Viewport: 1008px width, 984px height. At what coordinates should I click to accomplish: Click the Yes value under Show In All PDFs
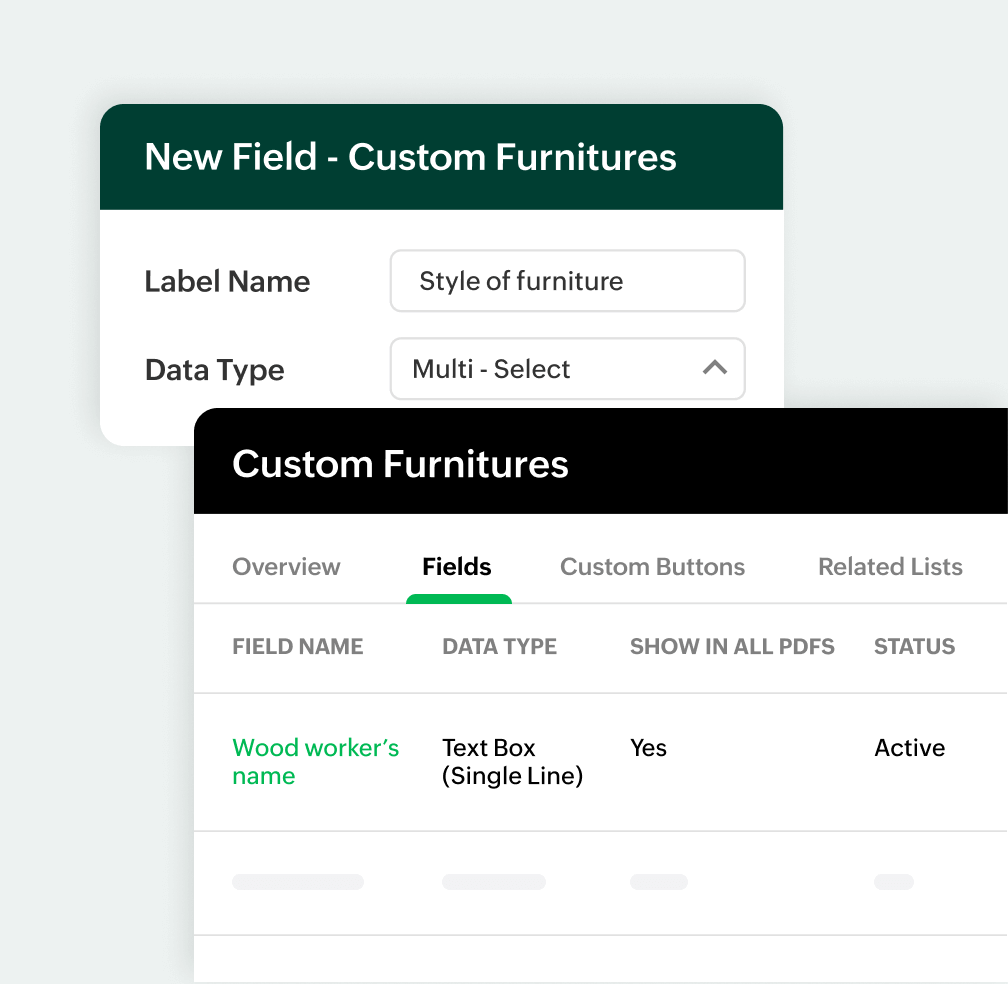[648, 748]
